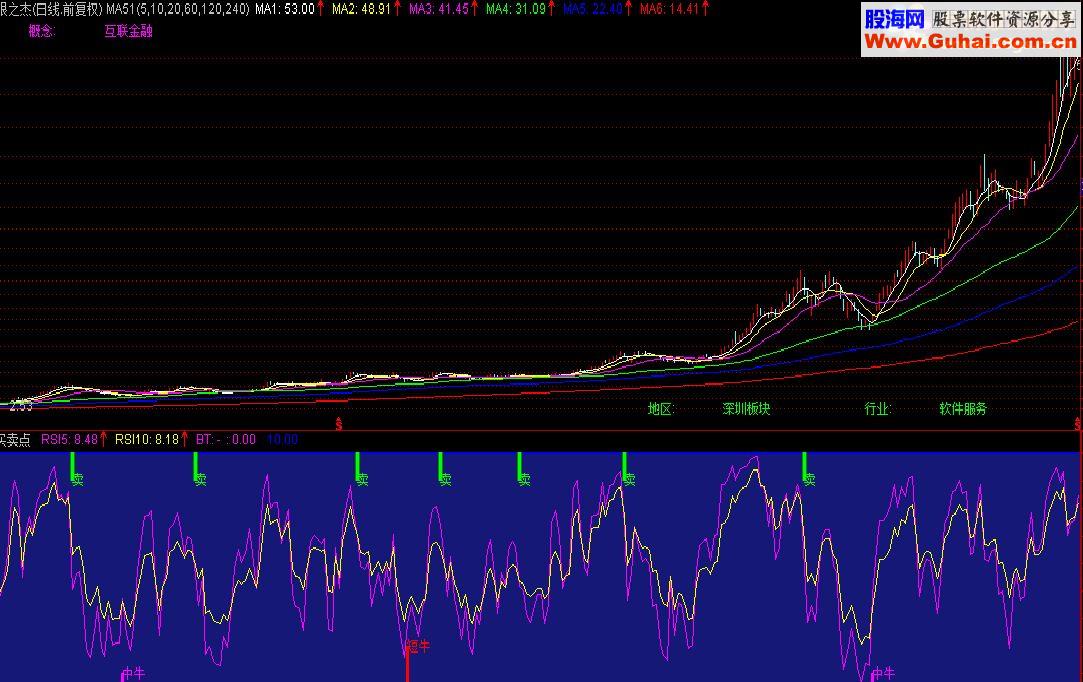This screenshot has width=1083, height=682.
Task: Click the rightmost green 卖 sell marker
Action: 810,480
